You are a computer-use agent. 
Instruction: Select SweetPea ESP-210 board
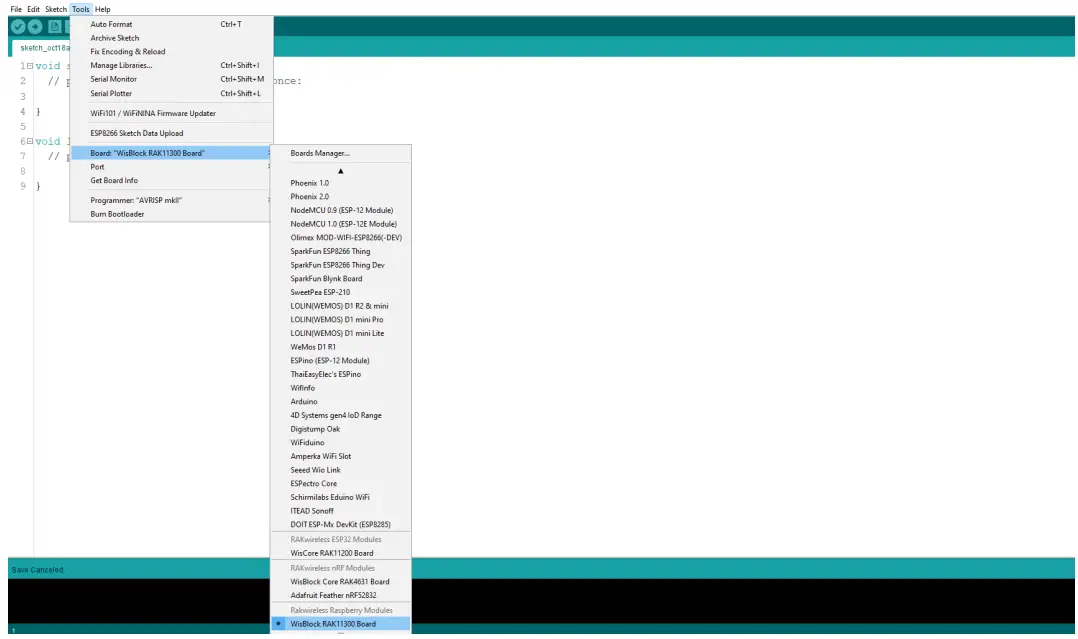(341, 292)
